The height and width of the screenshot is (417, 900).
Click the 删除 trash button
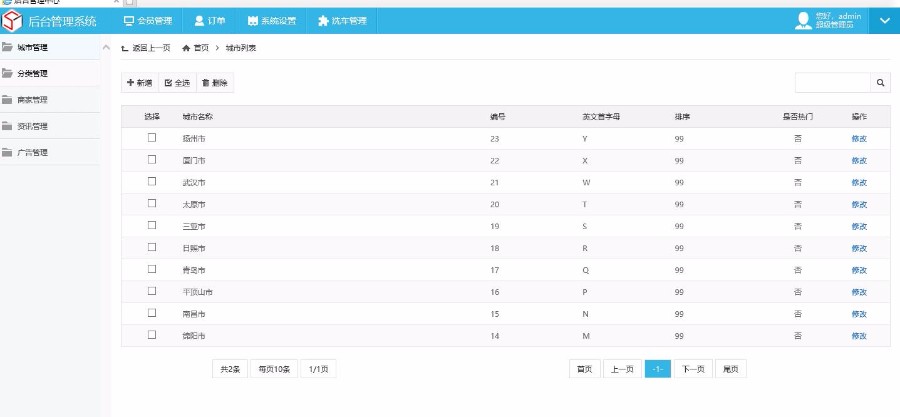coord(215,83)
